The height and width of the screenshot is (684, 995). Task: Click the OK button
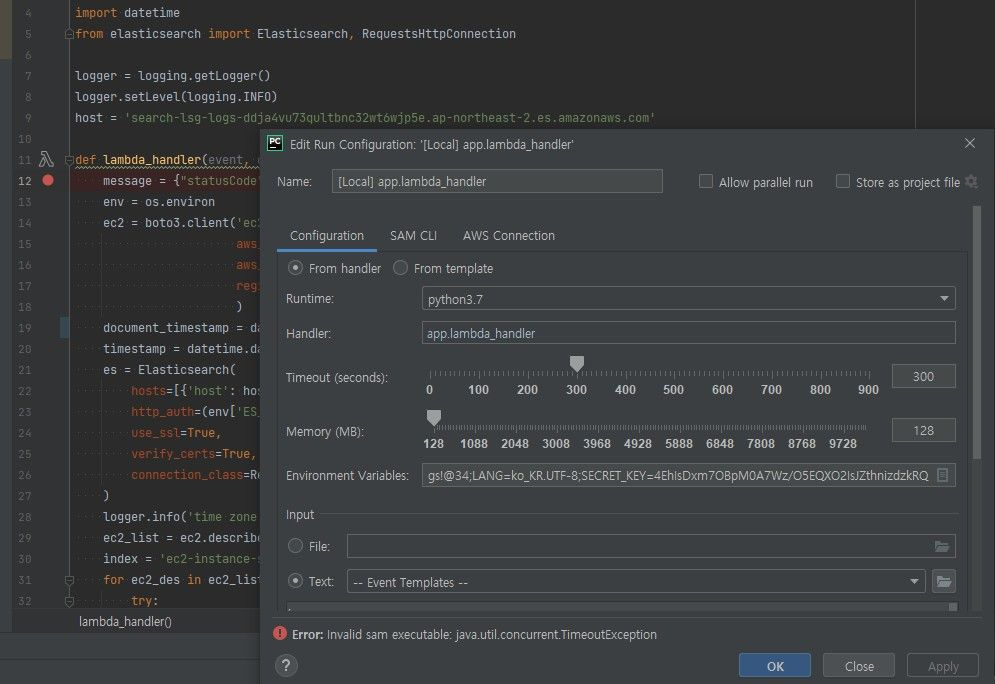point(775,666)
